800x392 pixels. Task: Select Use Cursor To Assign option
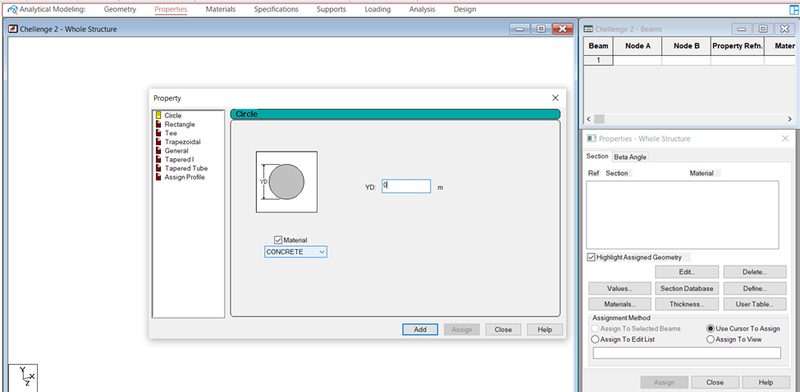710,329
